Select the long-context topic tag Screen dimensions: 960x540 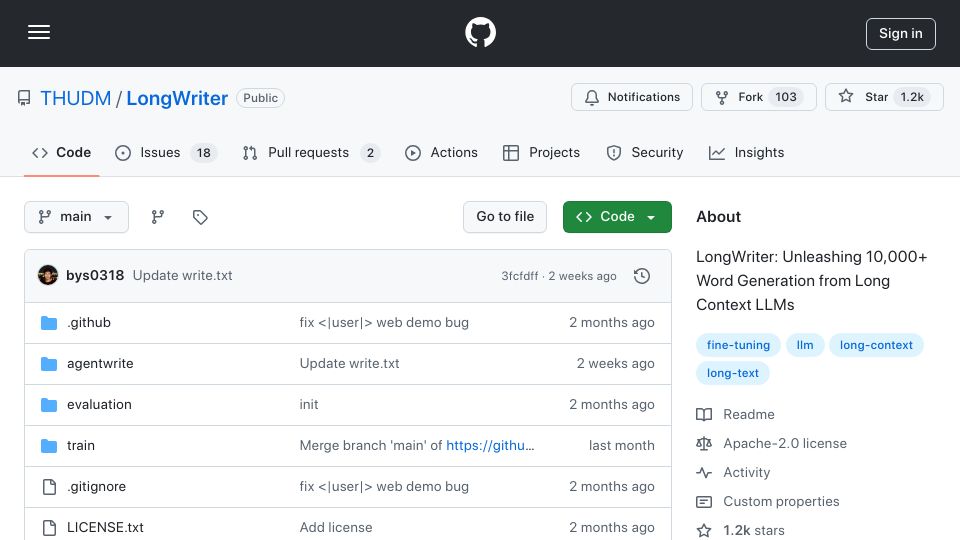point(876,345)
